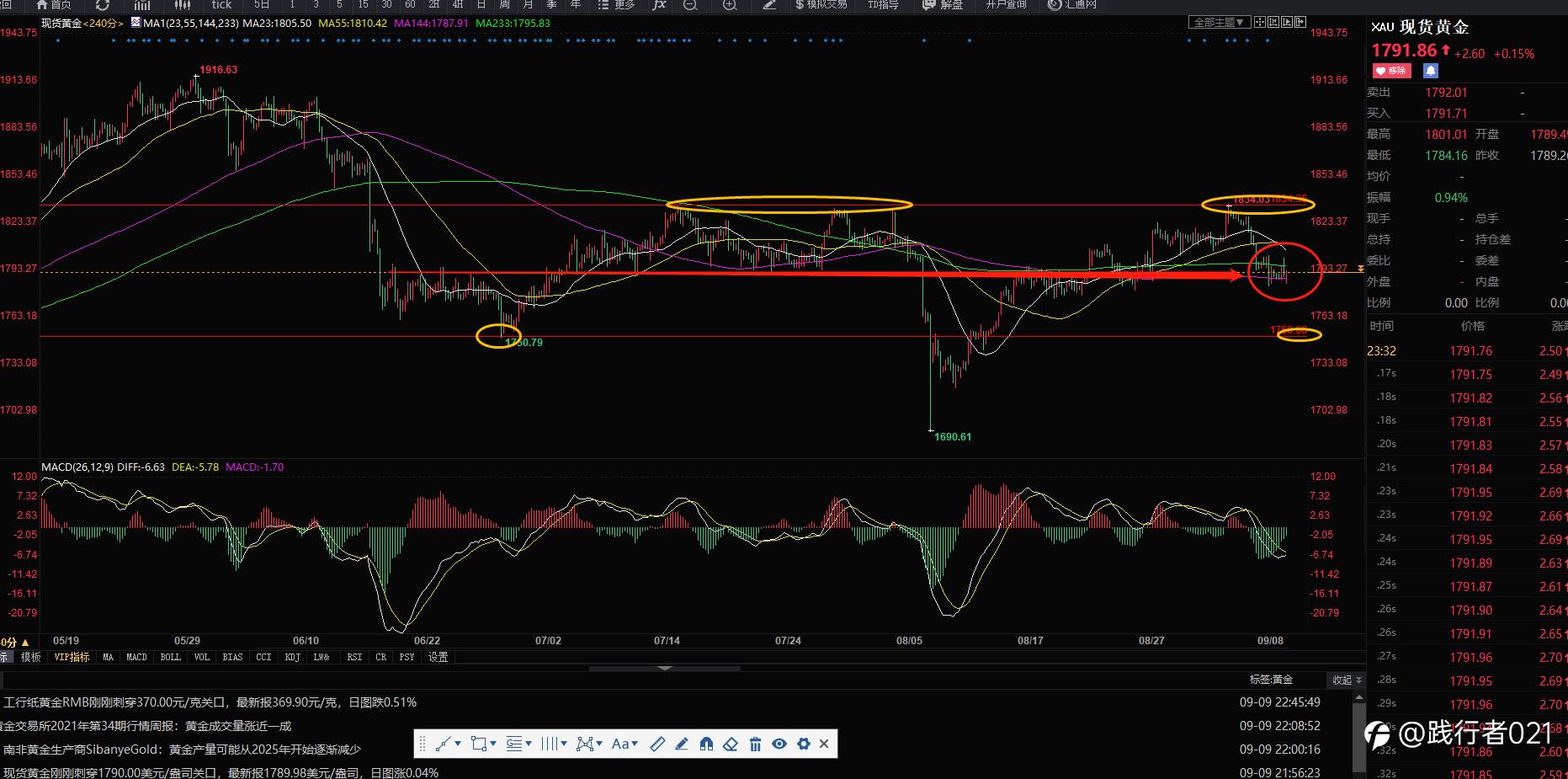Expand the cycle lines dropdown arrow
Image resolution: width=1568 pixels, height=779 pixels.
(564, 744)
